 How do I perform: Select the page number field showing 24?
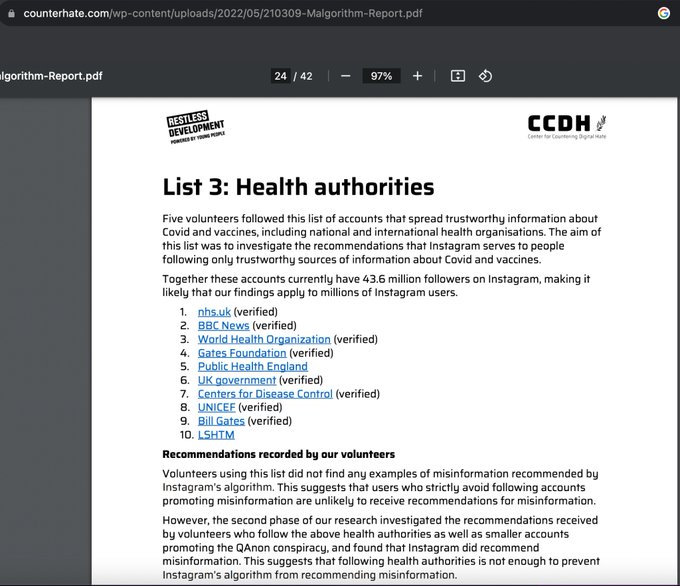pos(280,76)
